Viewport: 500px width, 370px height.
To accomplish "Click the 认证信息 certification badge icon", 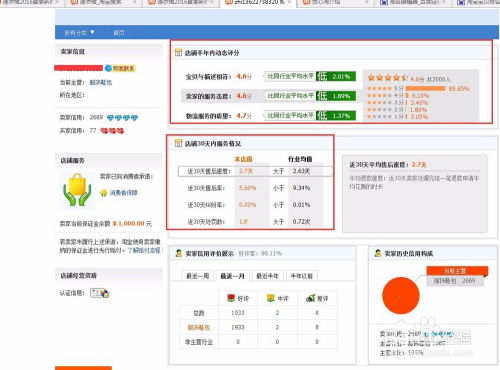I will 100,293.
